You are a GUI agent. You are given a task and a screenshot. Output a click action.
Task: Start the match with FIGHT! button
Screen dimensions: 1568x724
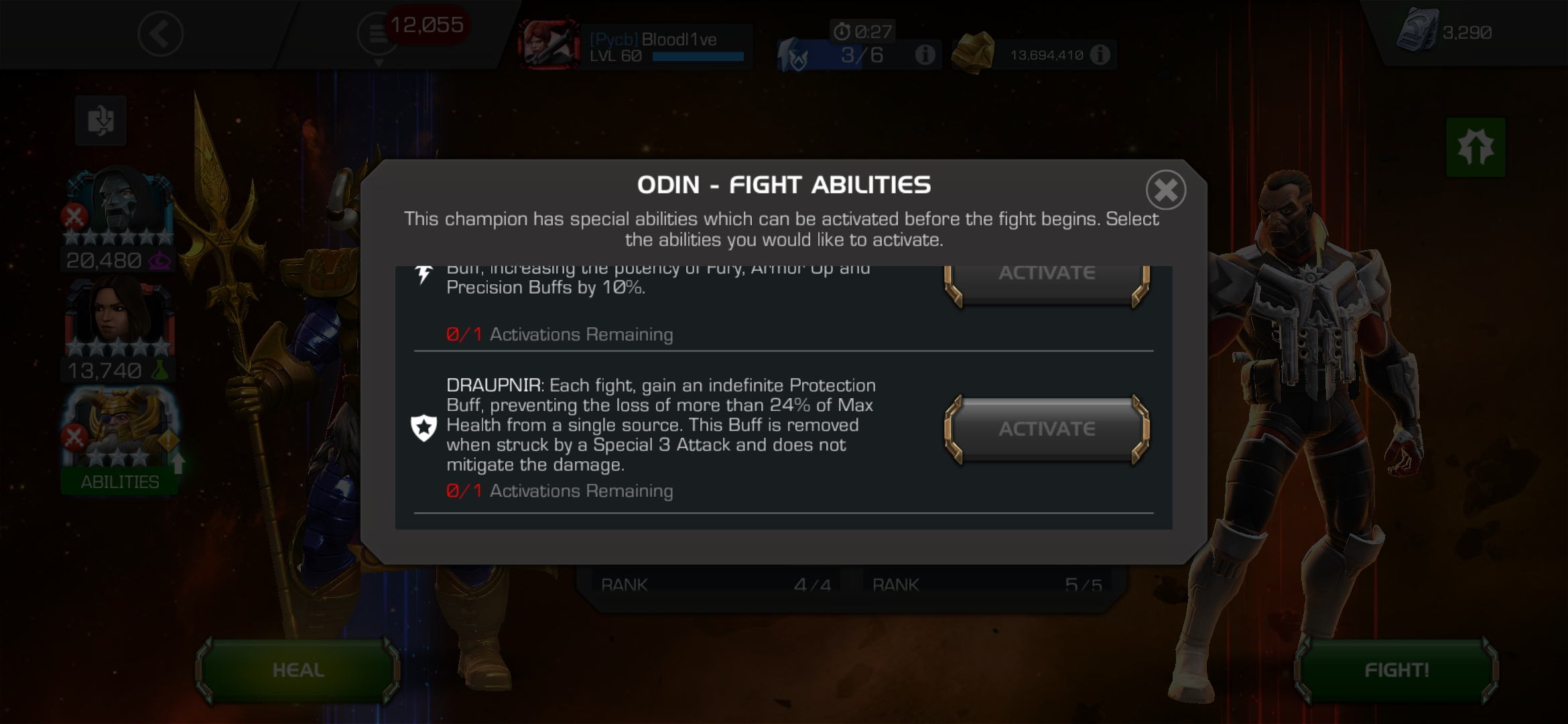pos(1396,670)
